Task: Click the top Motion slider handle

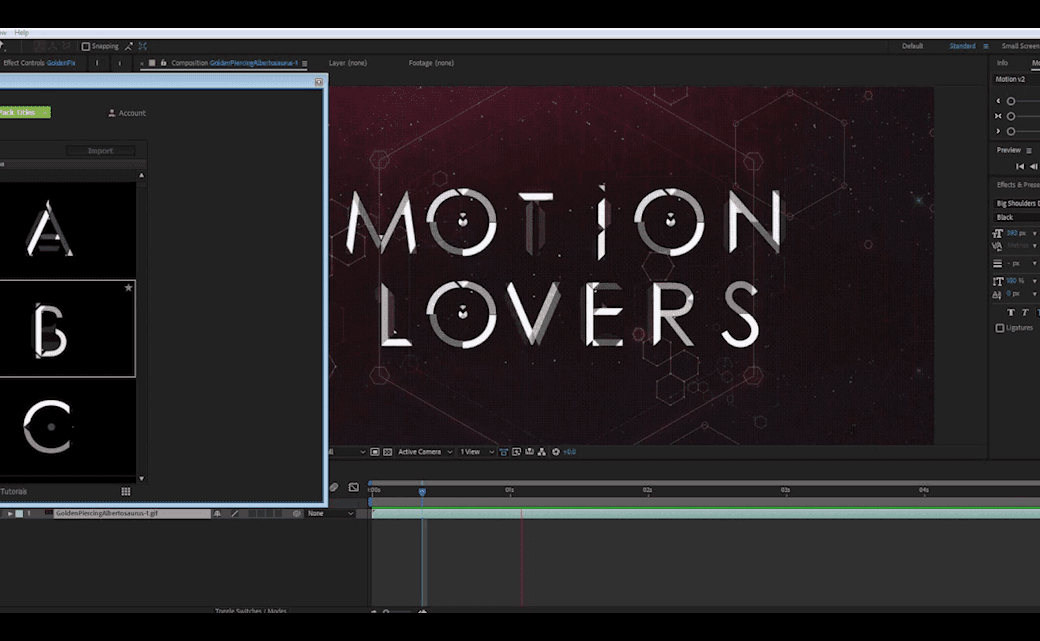Action: (x=1011, y=102)
